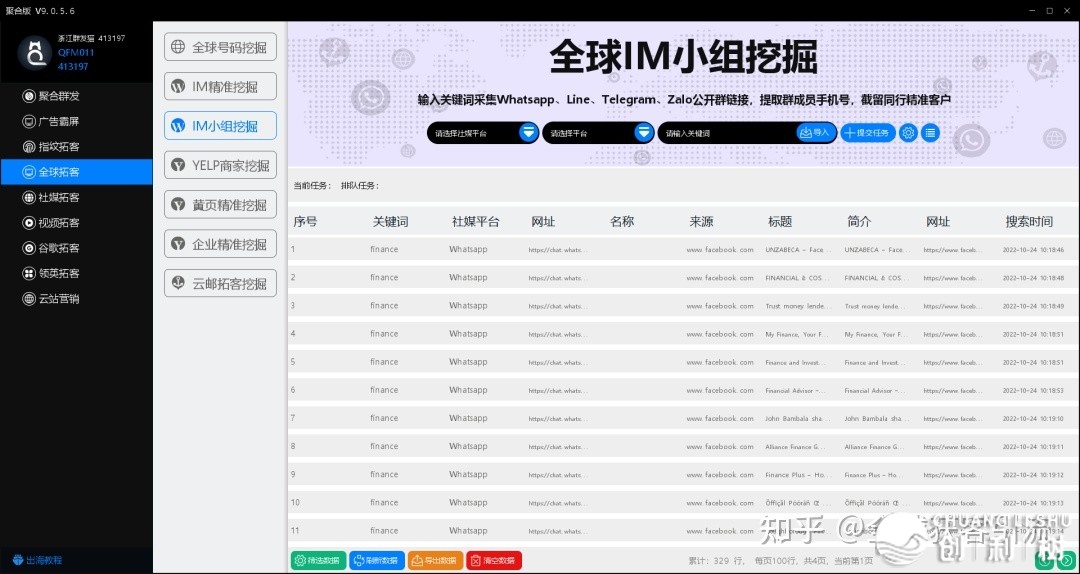
Task: Click the 标题 column header
Action: point(780,222)
